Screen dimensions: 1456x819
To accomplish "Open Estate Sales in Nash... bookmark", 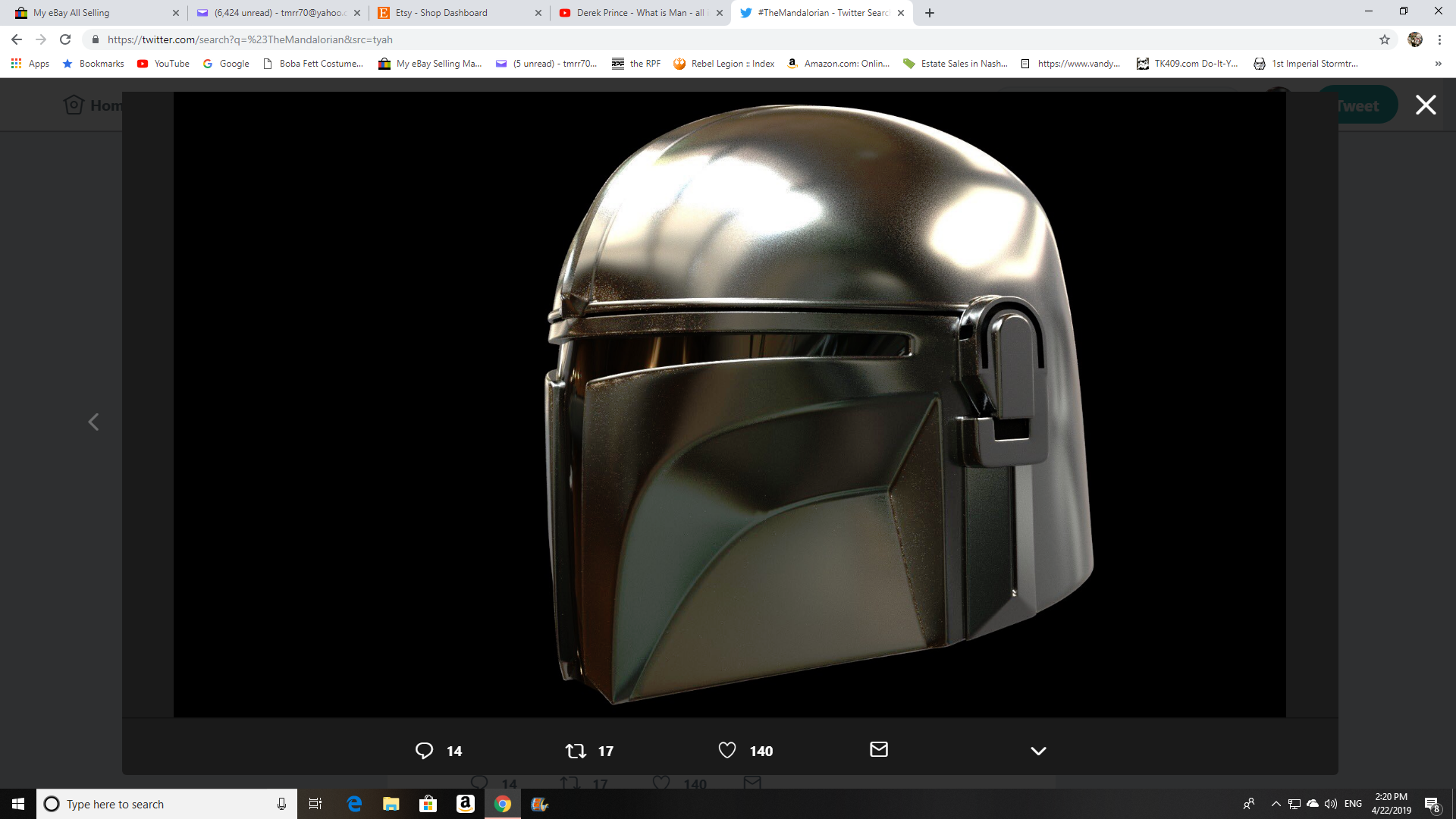I will (x=955, y=64).
